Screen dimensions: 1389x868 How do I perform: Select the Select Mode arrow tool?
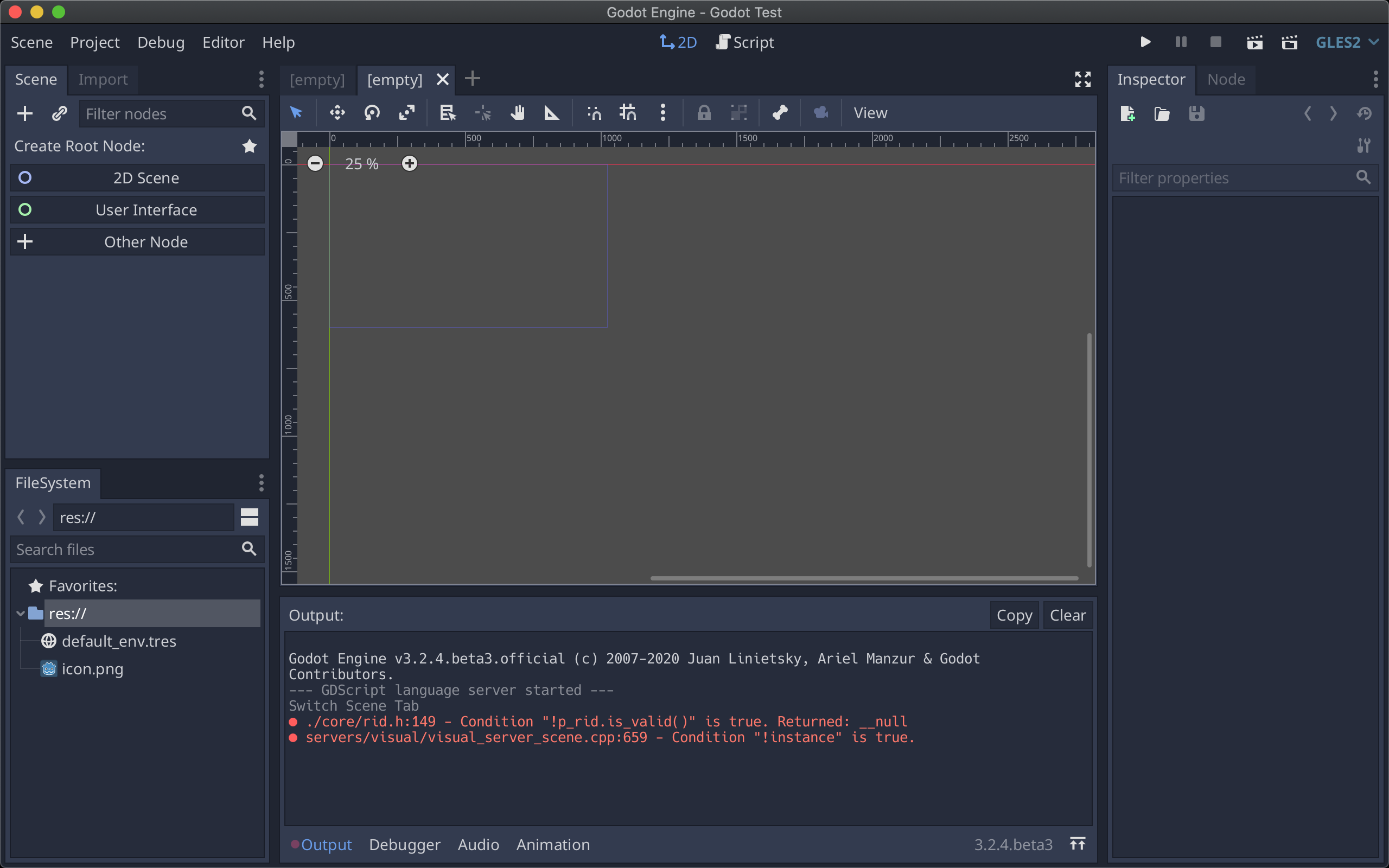tap(296, 112)
